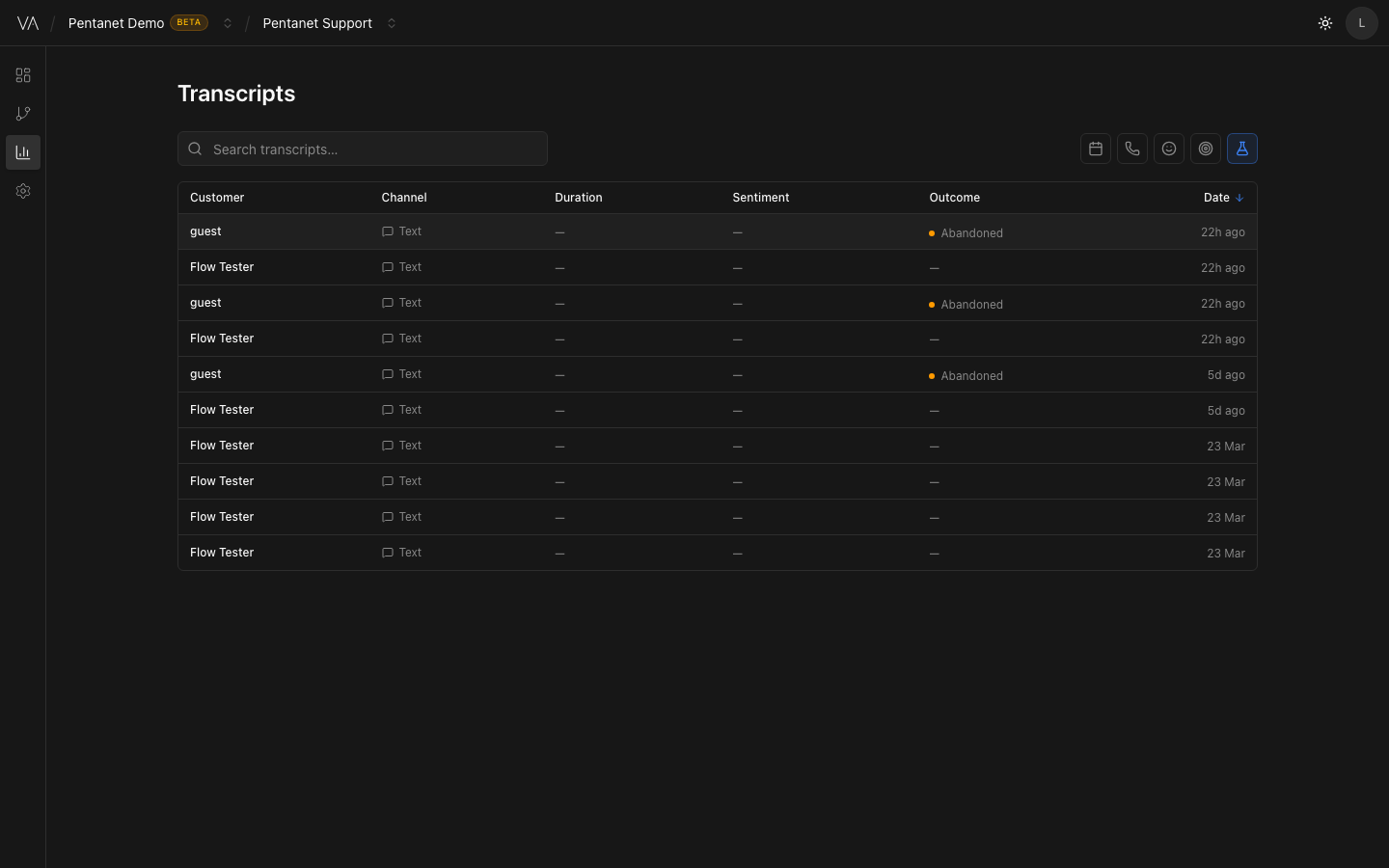The image size is (1389, 868).
Task: Open the analytics bar-chart sidebar icon
Action: coord(22,151)
